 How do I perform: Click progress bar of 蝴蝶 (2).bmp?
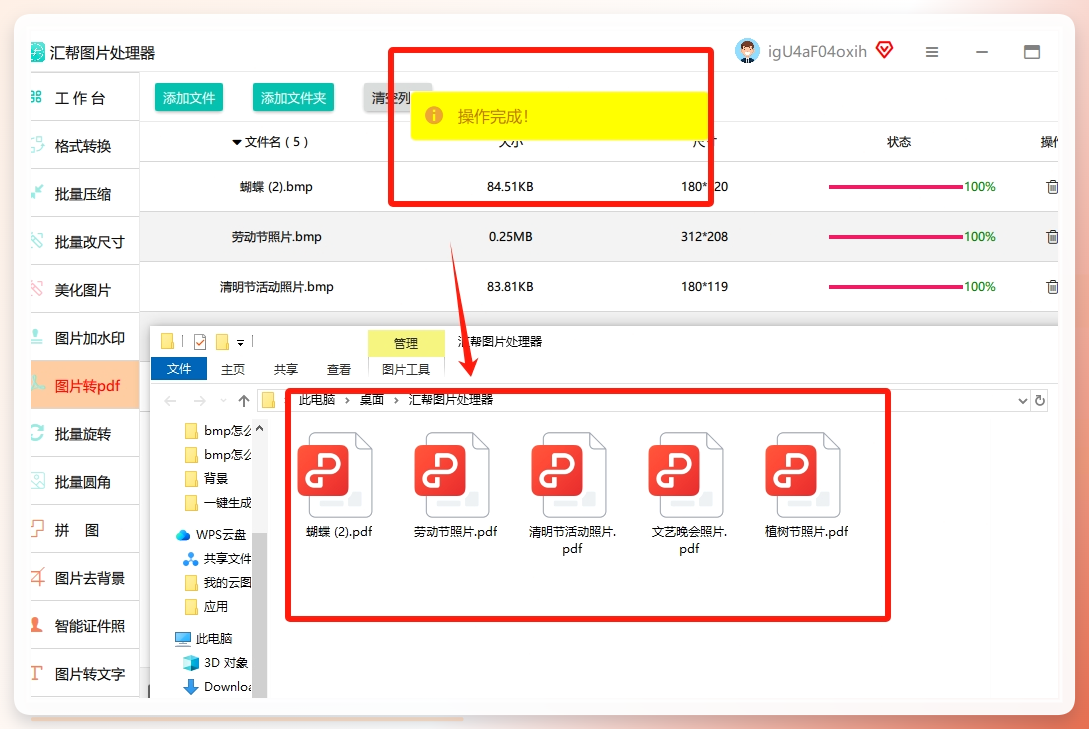point(895,187)
